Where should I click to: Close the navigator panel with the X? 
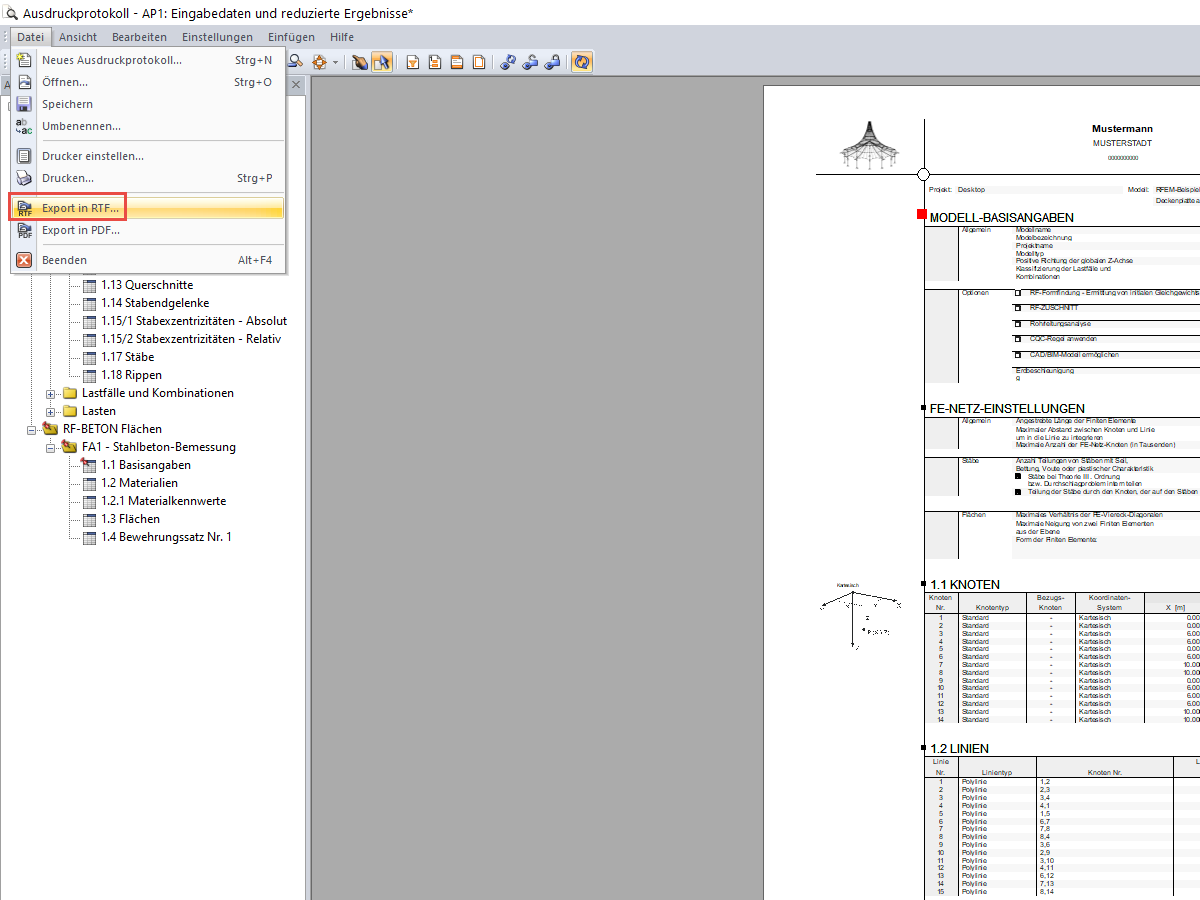coord(296,85)
